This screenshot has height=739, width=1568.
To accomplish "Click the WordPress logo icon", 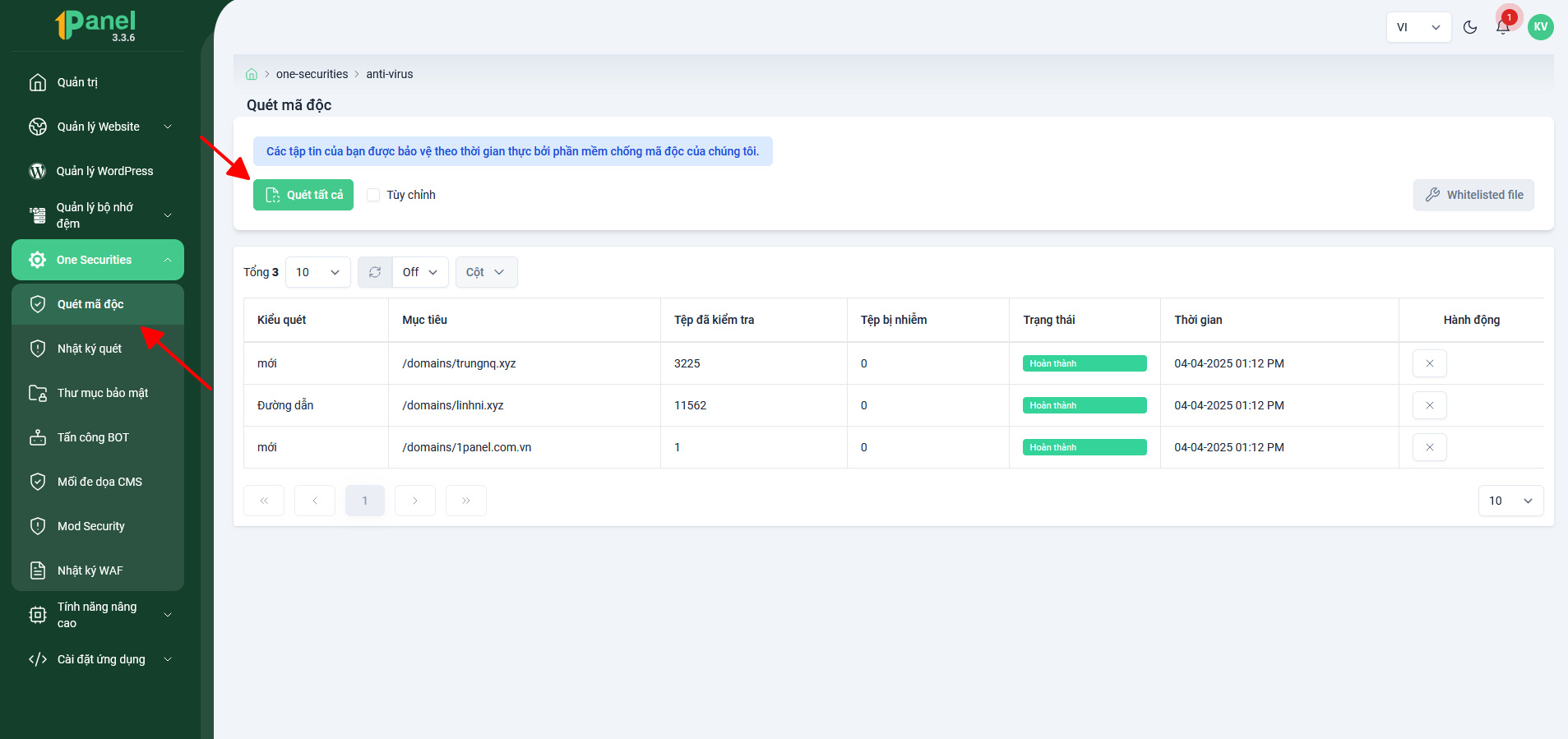I will point(37,171).
